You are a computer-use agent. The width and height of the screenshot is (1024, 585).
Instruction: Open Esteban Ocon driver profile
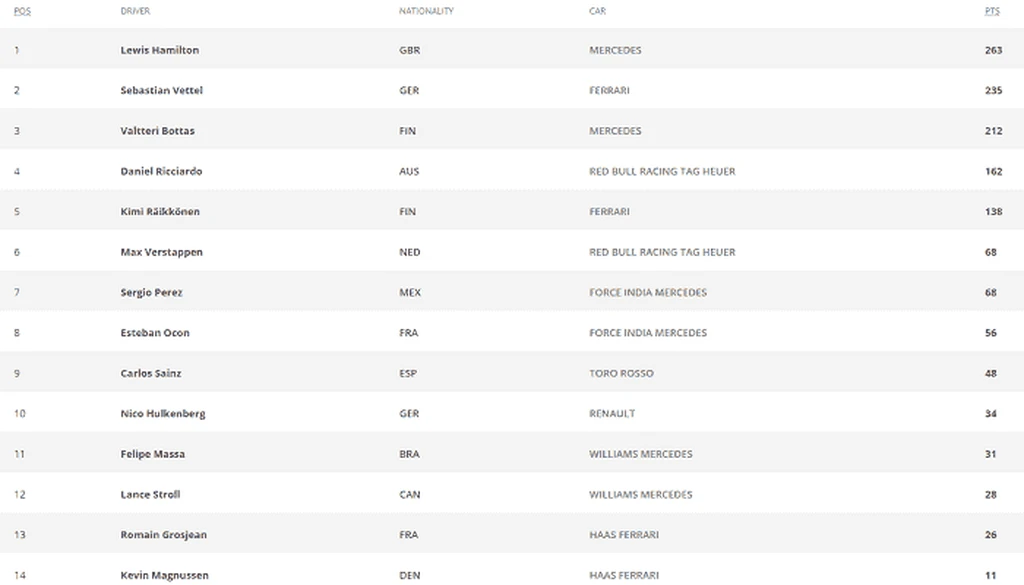[155, 333]
